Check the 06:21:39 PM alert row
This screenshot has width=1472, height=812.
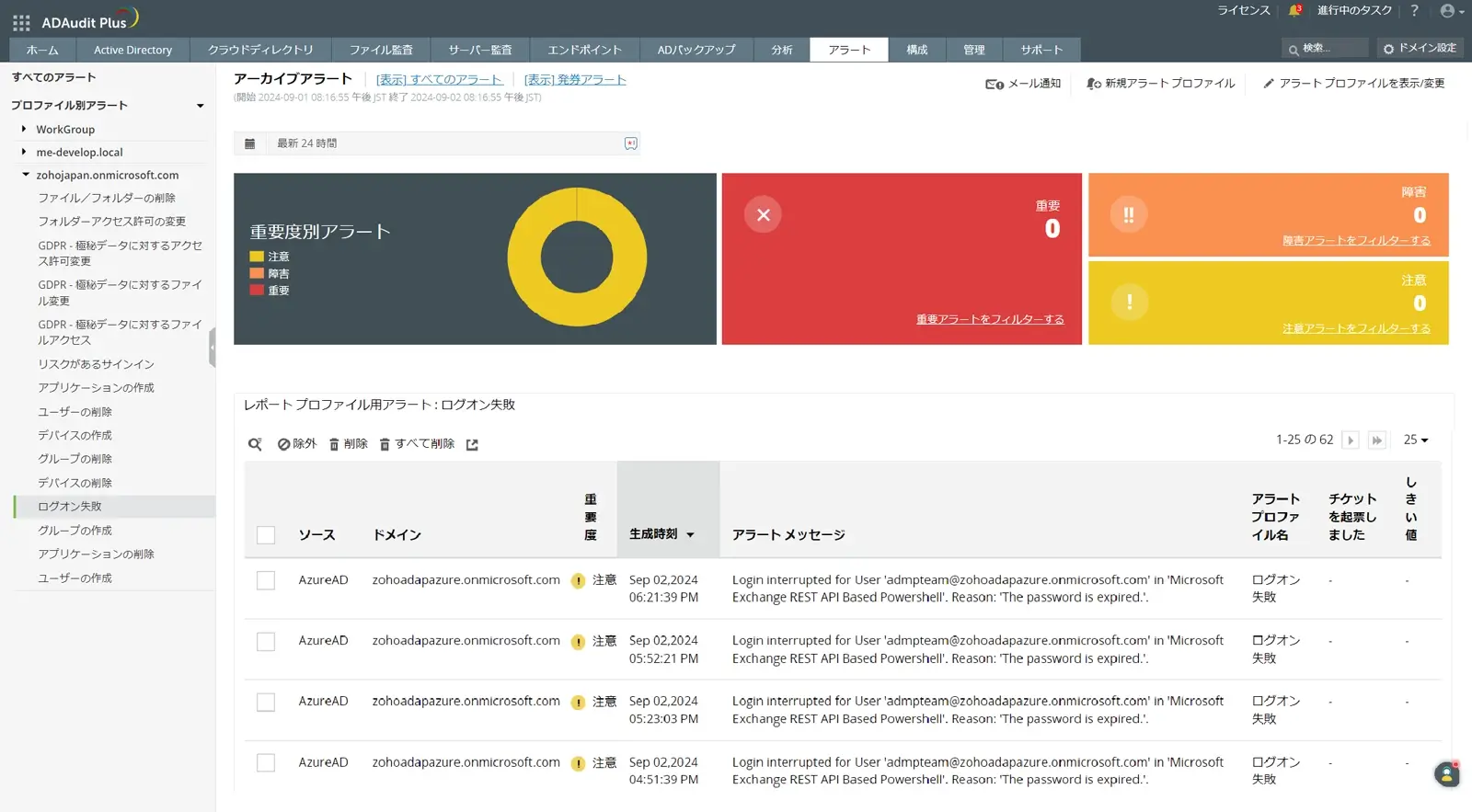(266, 580)
